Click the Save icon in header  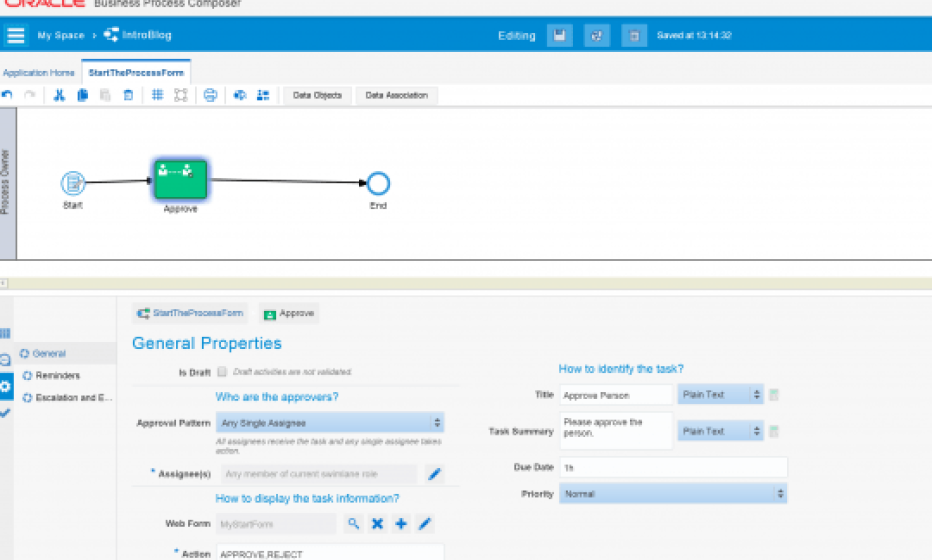click(x=559, y=36)
